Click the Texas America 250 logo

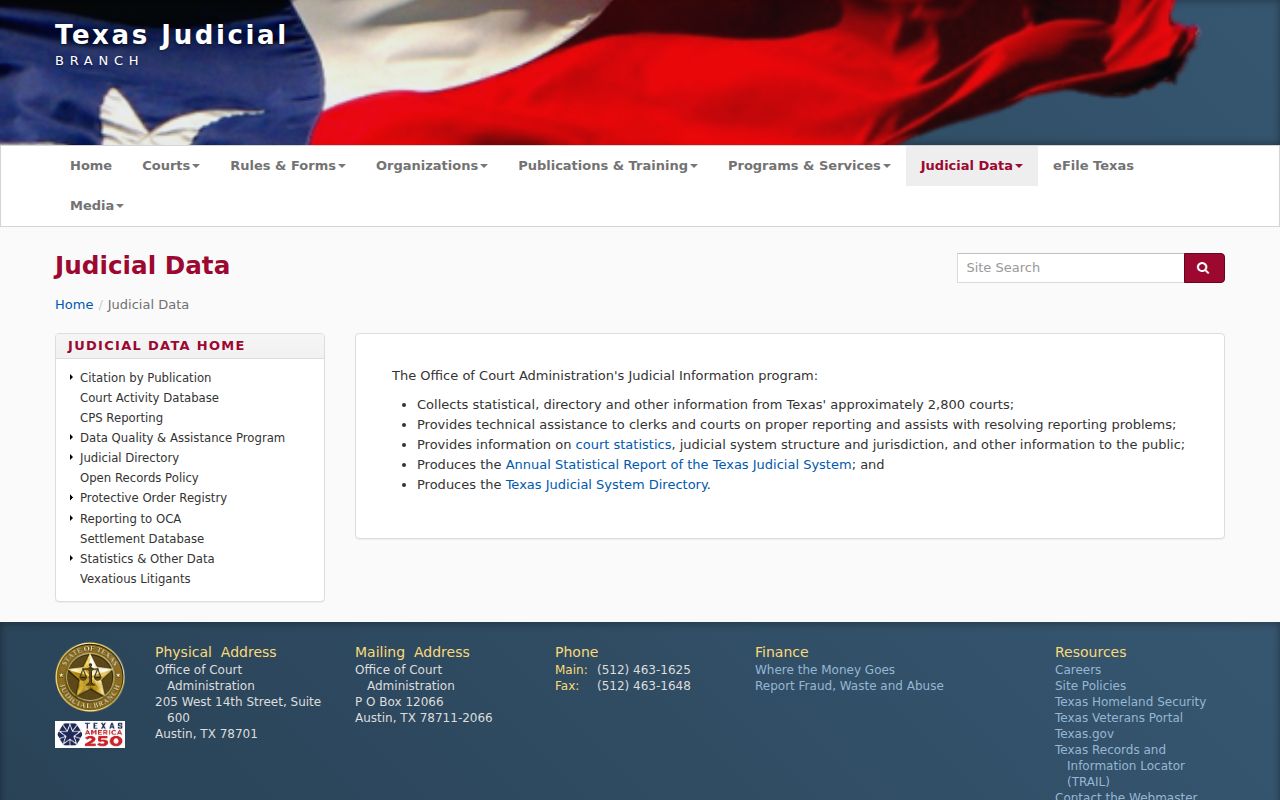click(x=90, y=734)
